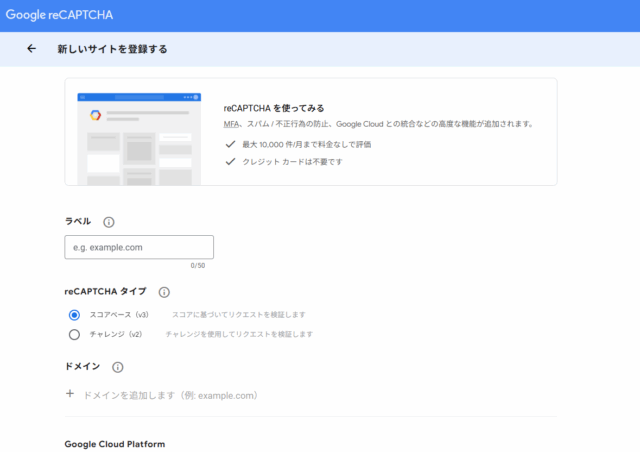This screenshot has height=452, width=640.
Task: Click the plus icon to add domain
Action: point(70,394)
